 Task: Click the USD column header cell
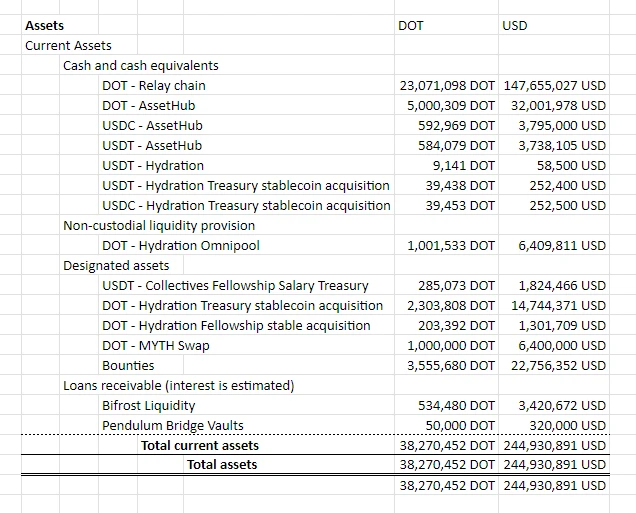(514, 25)
